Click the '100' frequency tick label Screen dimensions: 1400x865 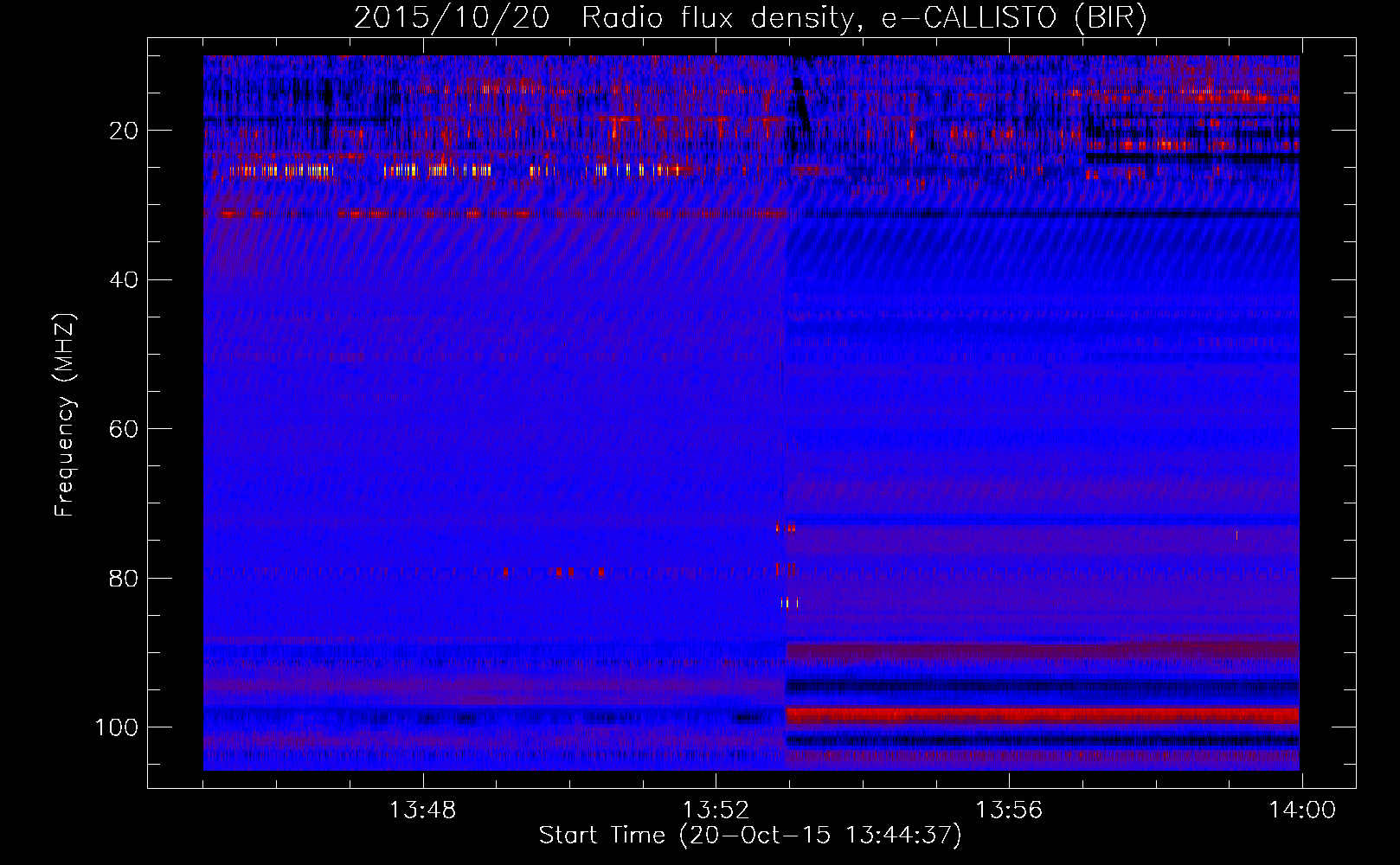(x=117, y=727)
